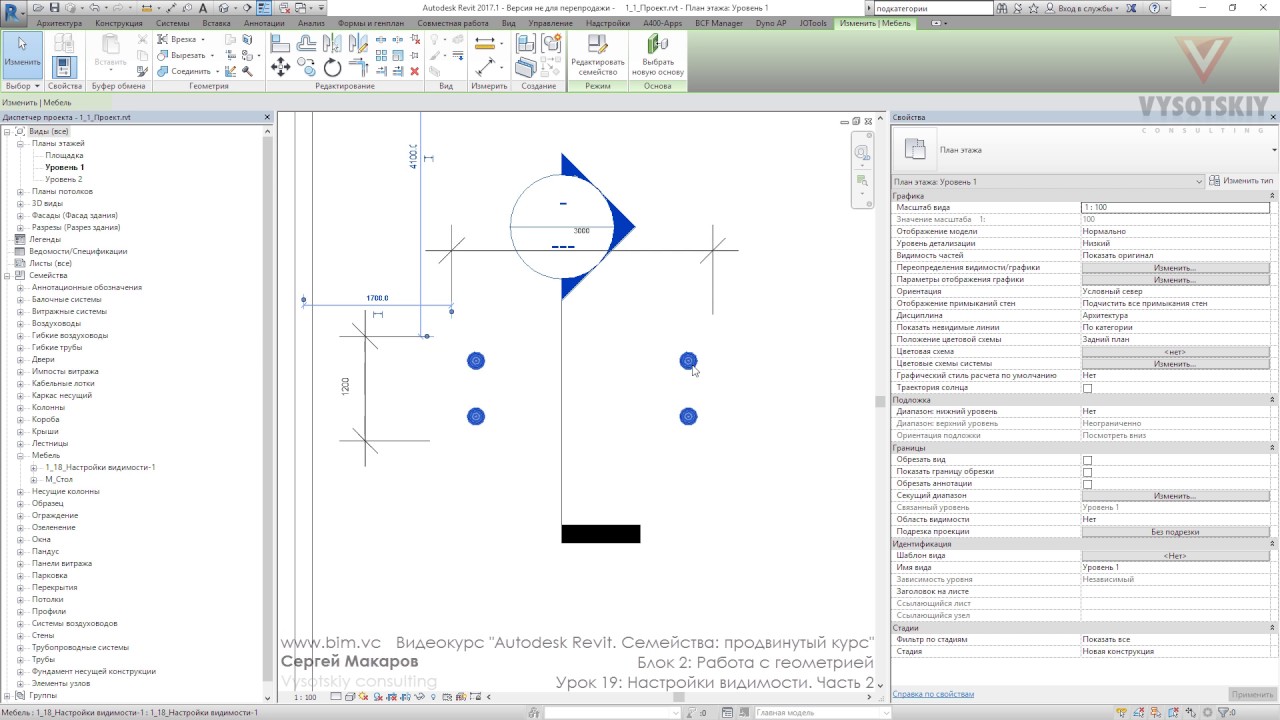Click Редактировать семейство ribbon button
This screenshot has height=720, width=1280.
[598, 55]
